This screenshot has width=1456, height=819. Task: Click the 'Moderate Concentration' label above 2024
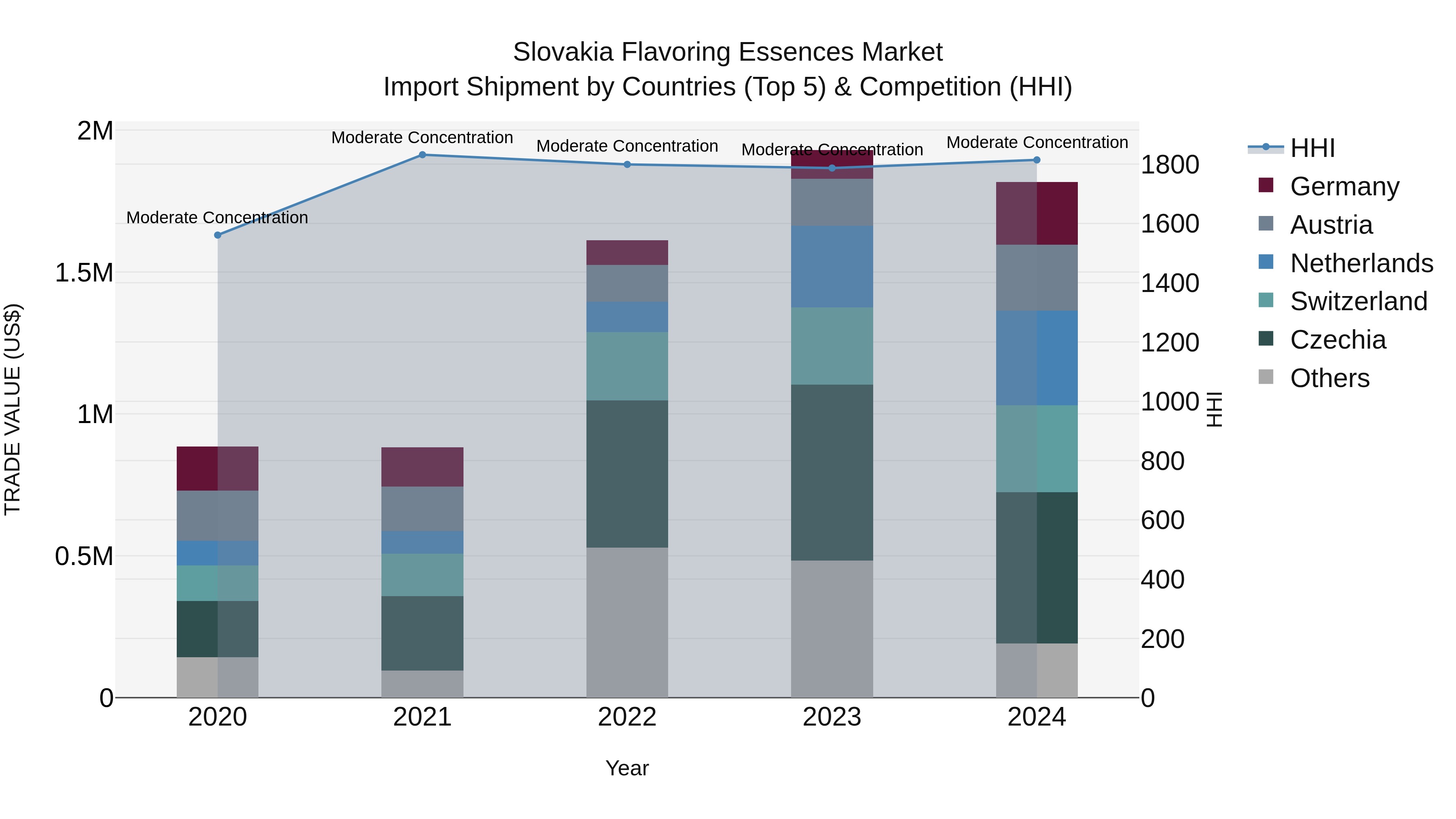click(x=1037, y=142)
